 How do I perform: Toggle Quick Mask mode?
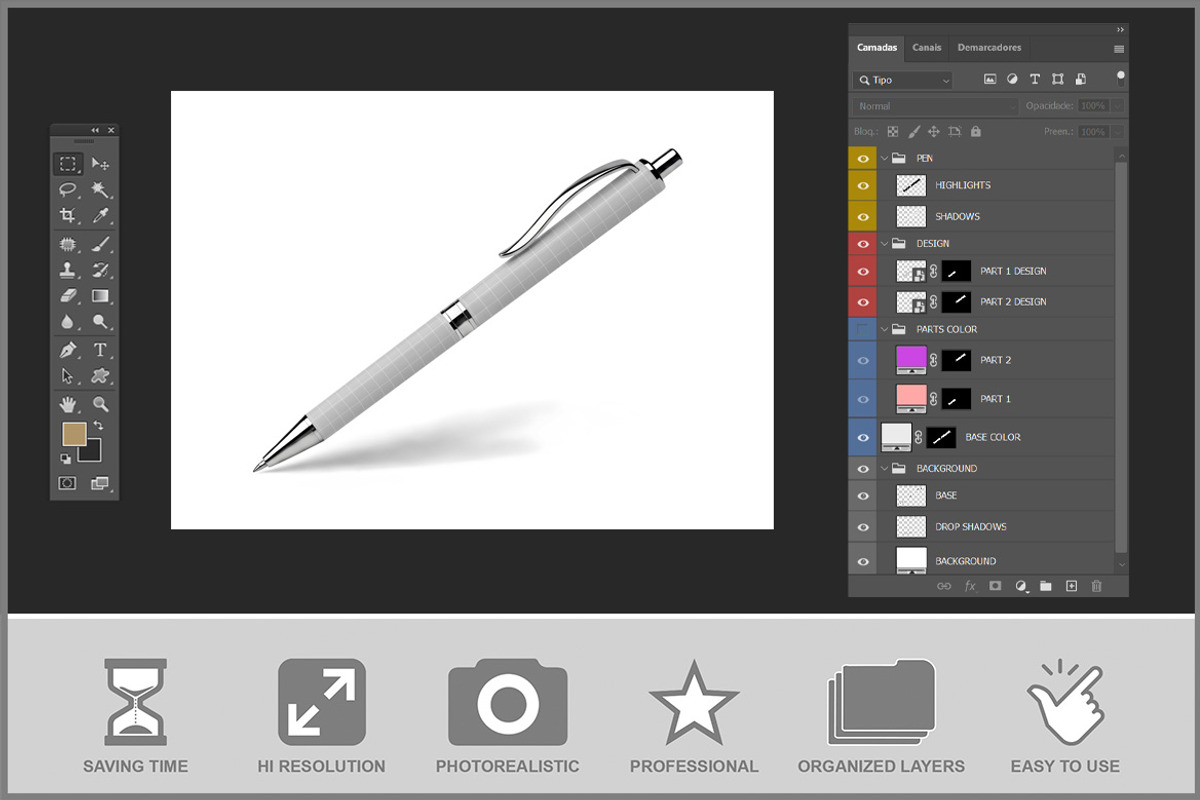(x=68, y=483)
